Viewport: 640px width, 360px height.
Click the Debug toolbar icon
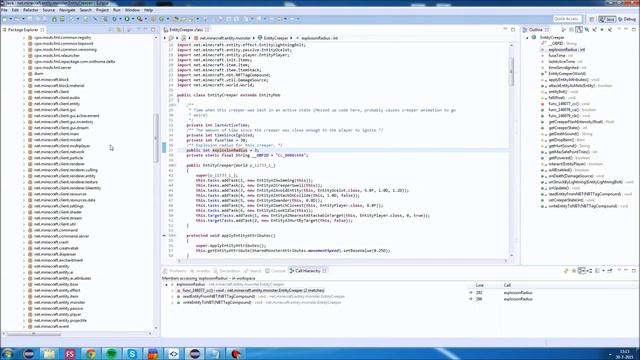click(x=114, y=19)
